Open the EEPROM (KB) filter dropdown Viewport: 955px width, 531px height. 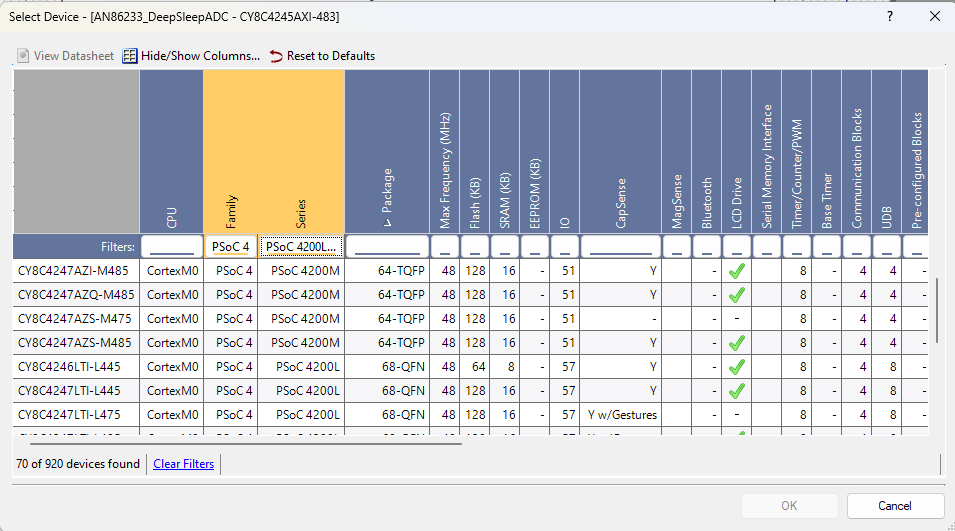(535, 247)
